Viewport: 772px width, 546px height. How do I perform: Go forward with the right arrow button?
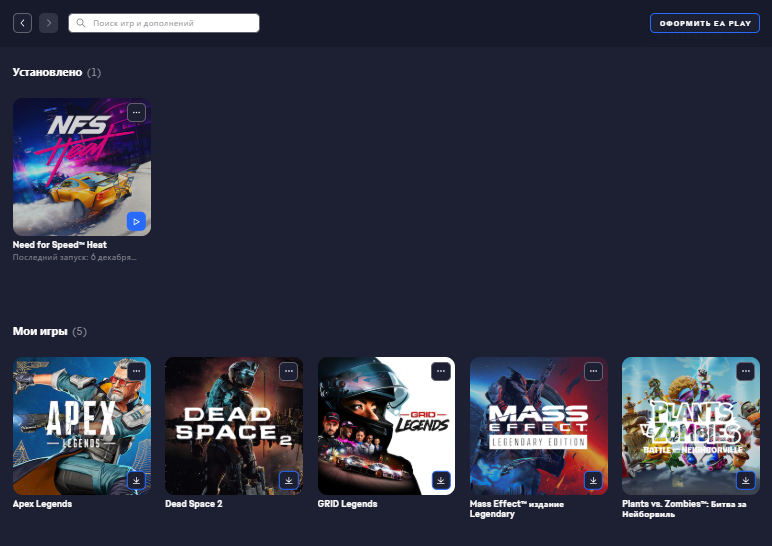pyautogui.click(x=48, y=23)
